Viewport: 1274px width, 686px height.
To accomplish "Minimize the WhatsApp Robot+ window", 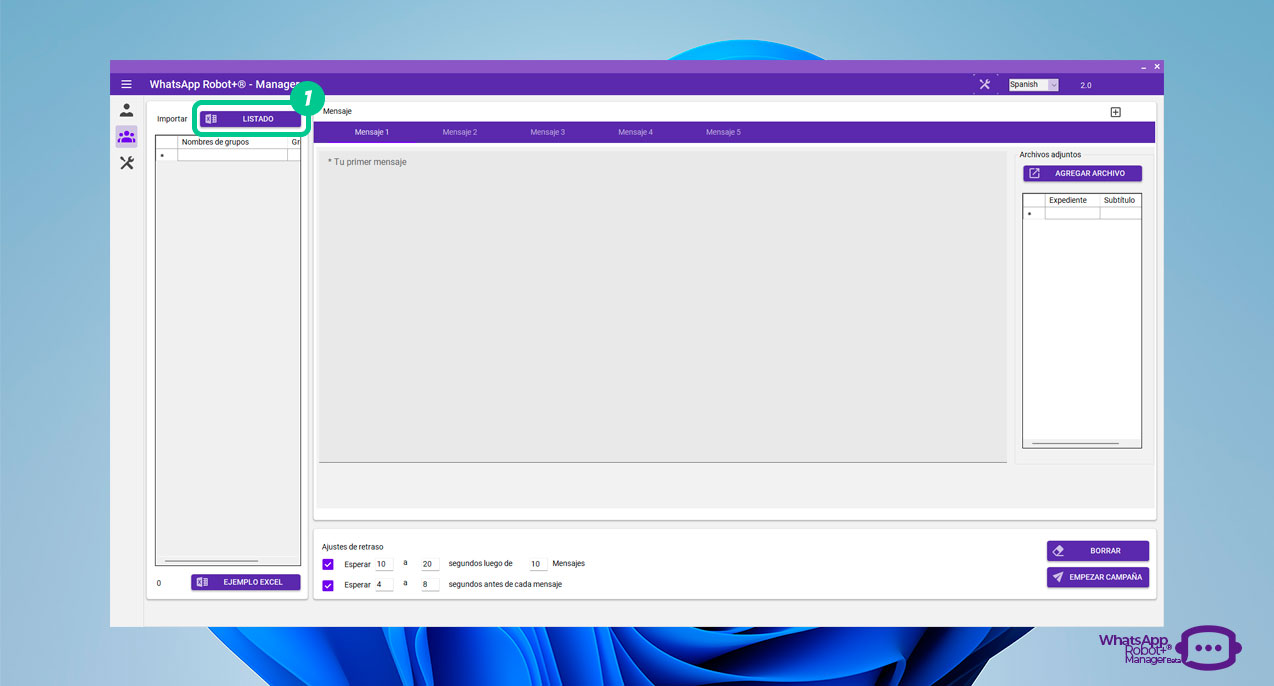I will pyautogui.click(x=1144, y=66).
